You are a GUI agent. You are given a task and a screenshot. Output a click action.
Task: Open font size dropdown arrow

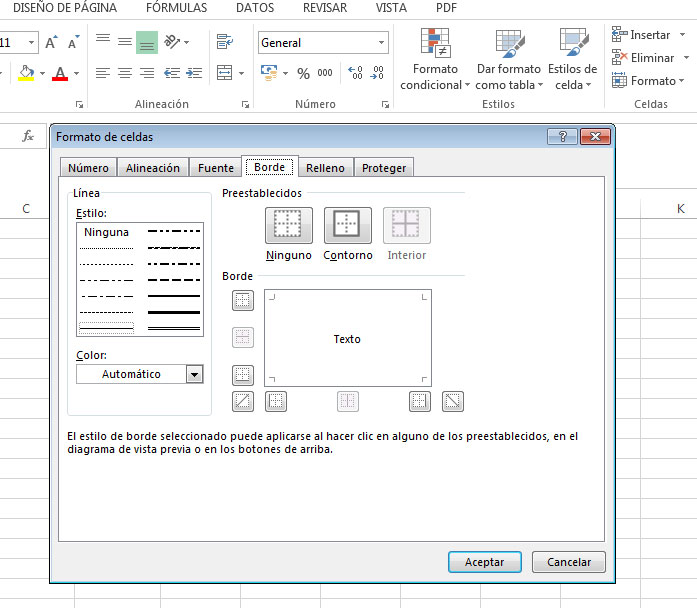click(31, 43)
